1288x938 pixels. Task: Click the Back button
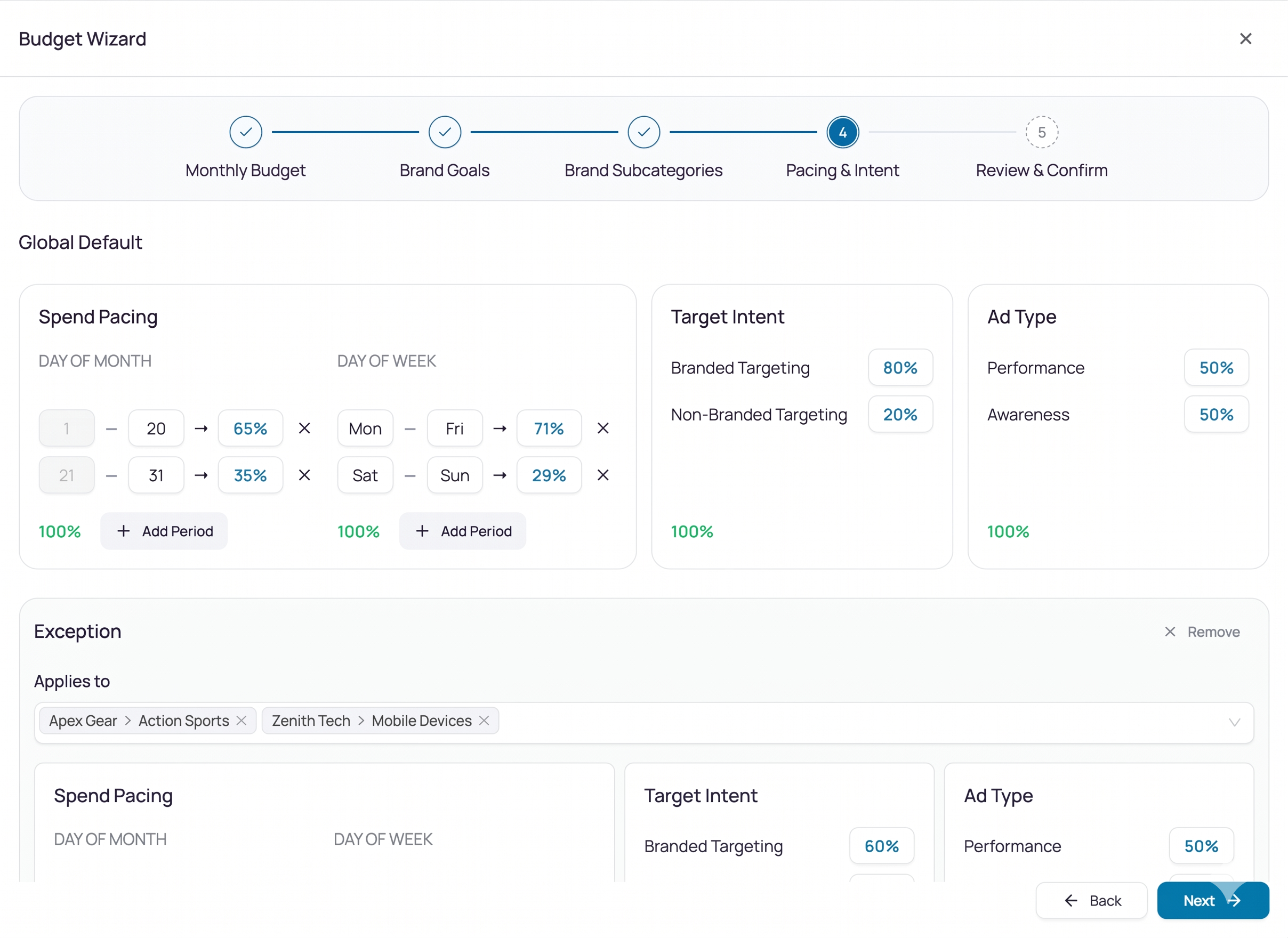point(1091,901)
